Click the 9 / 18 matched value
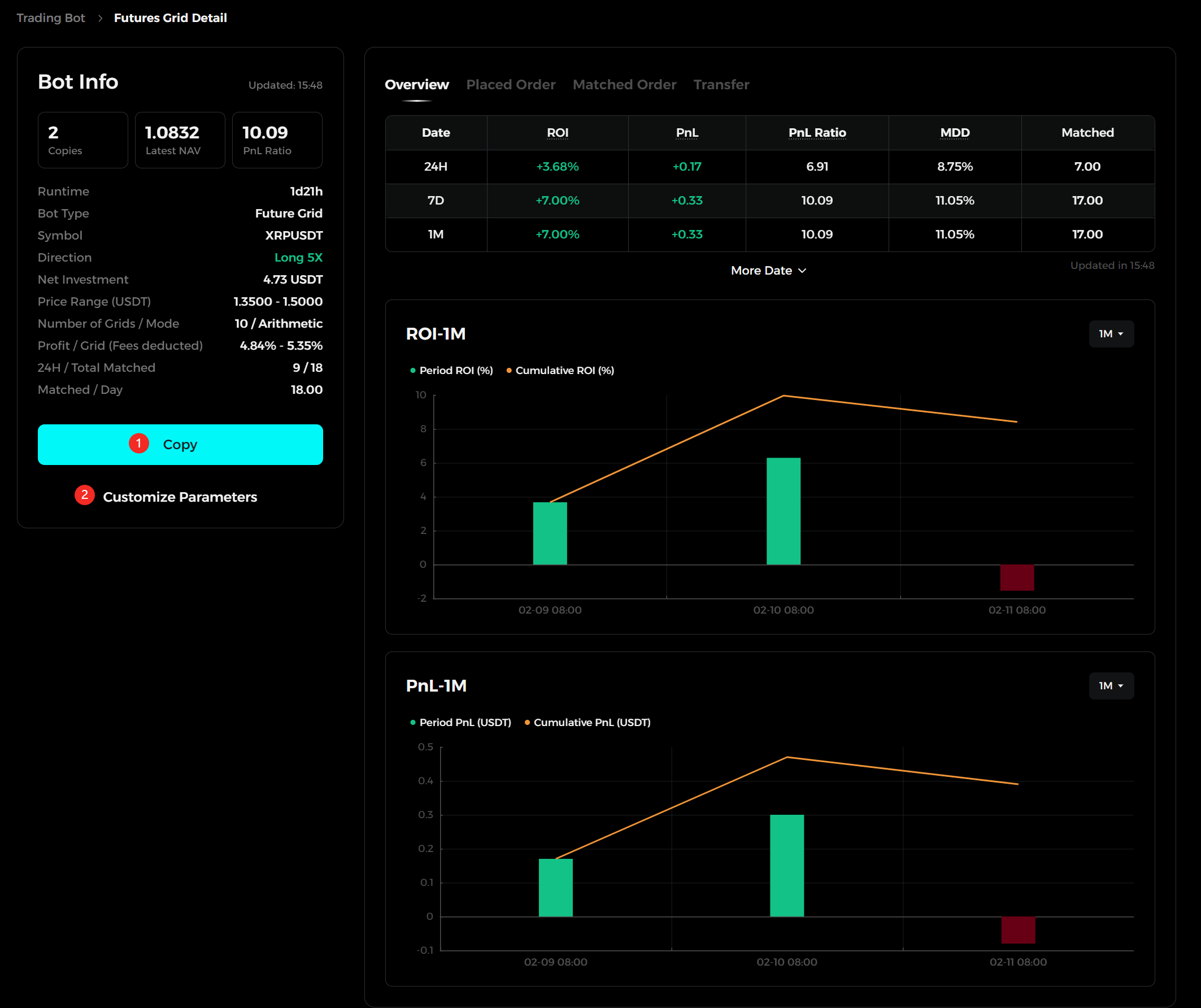Viewport: 1201px width, 1008px height. click(308, 367)
